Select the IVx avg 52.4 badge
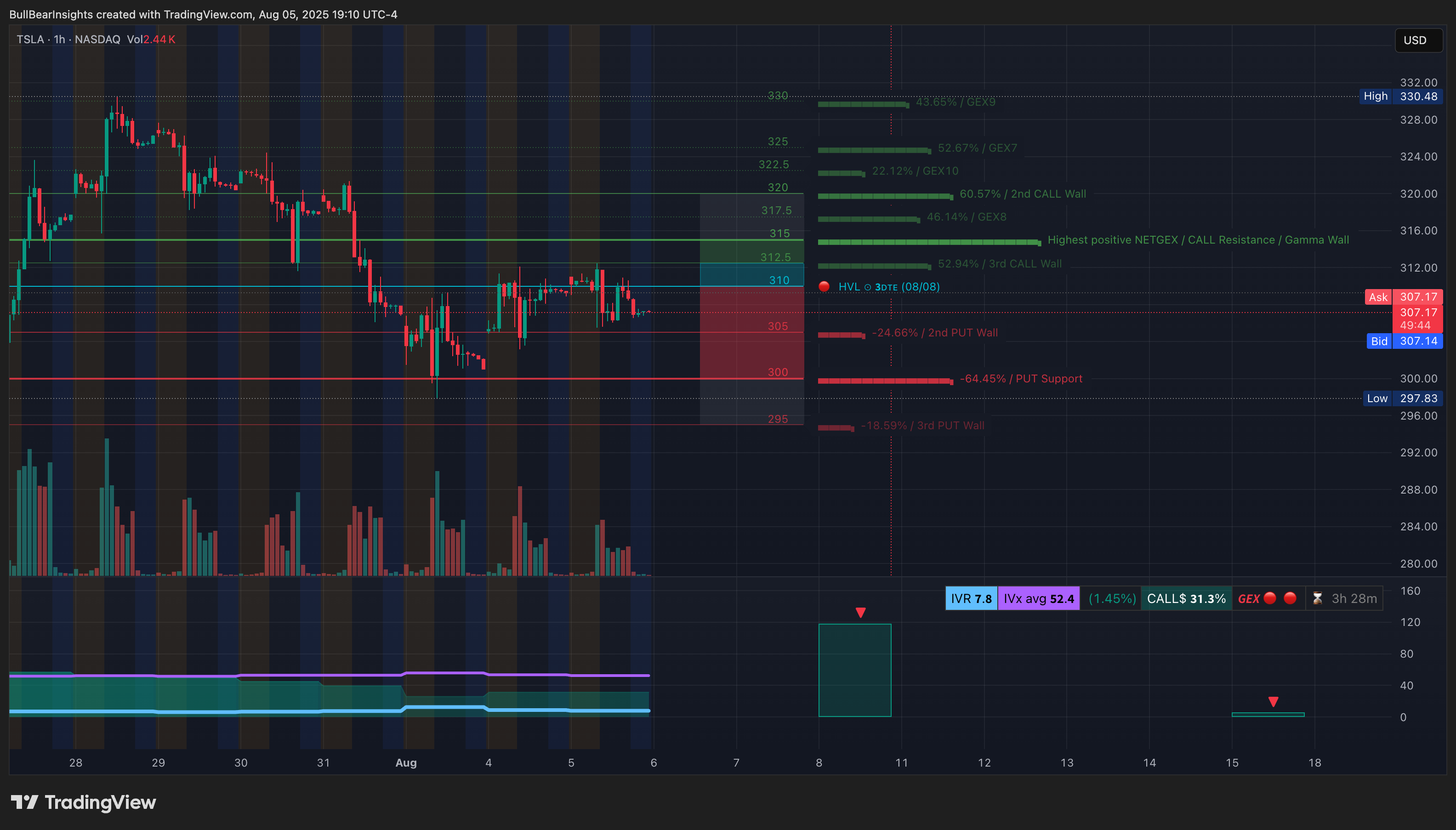Screen dimensions: 1456x830 [1039, 598]
